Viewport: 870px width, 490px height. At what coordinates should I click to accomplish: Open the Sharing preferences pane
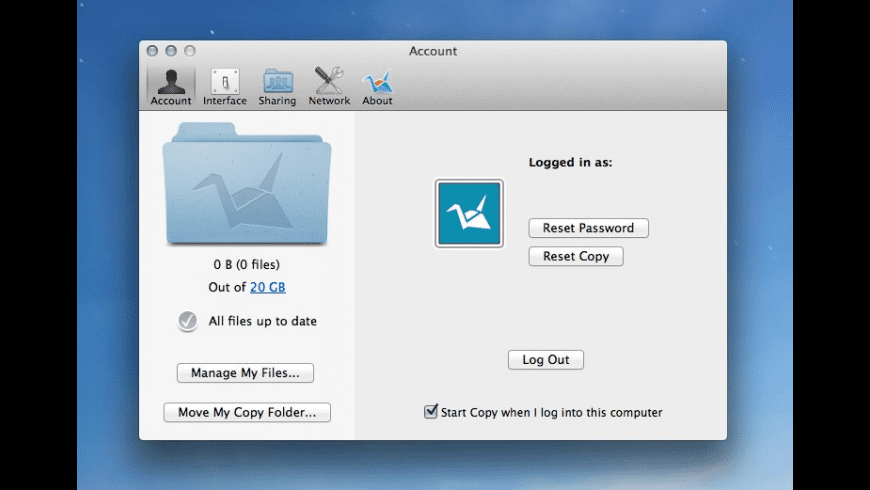(x=277, y=87)
